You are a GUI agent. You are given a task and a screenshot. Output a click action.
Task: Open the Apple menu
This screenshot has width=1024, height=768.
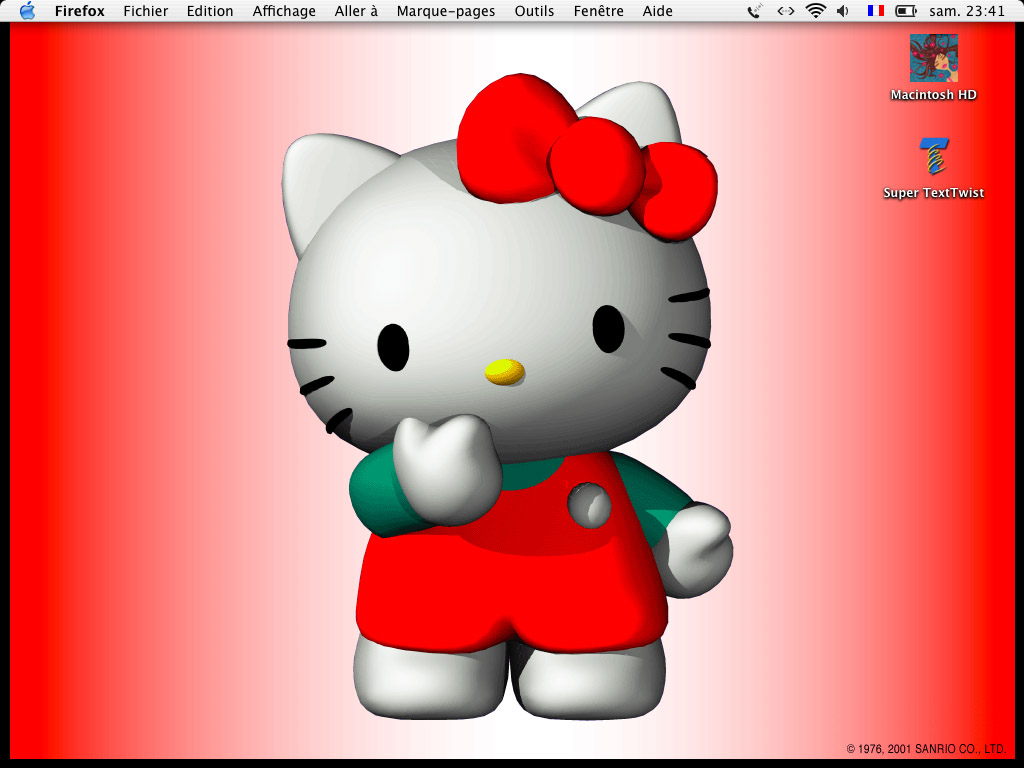tap(27, 11)
